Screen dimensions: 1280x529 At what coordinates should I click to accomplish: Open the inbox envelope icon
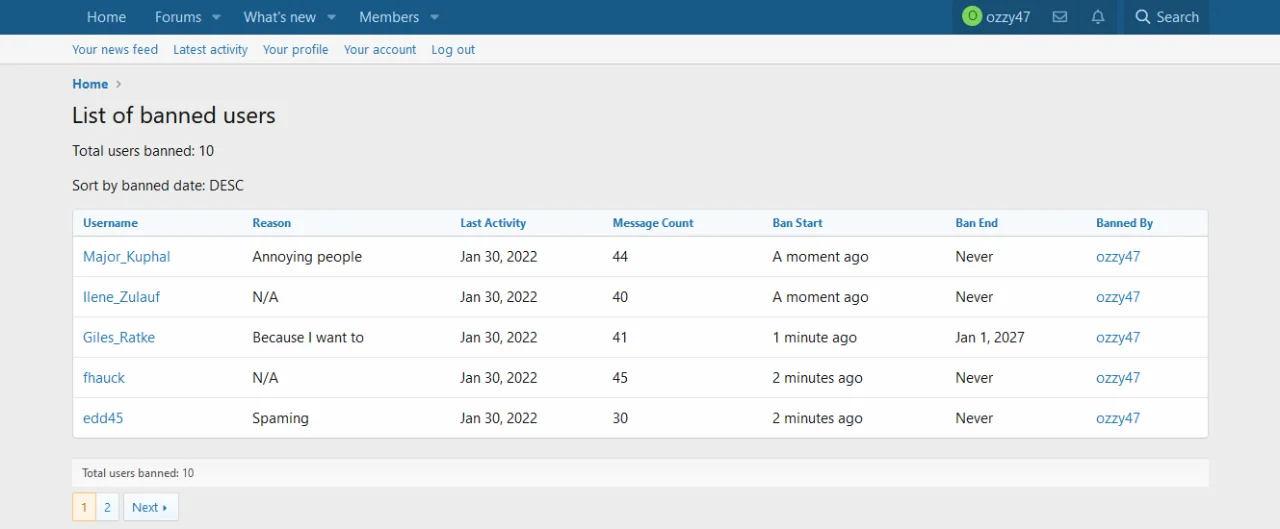click(1060, 17)
